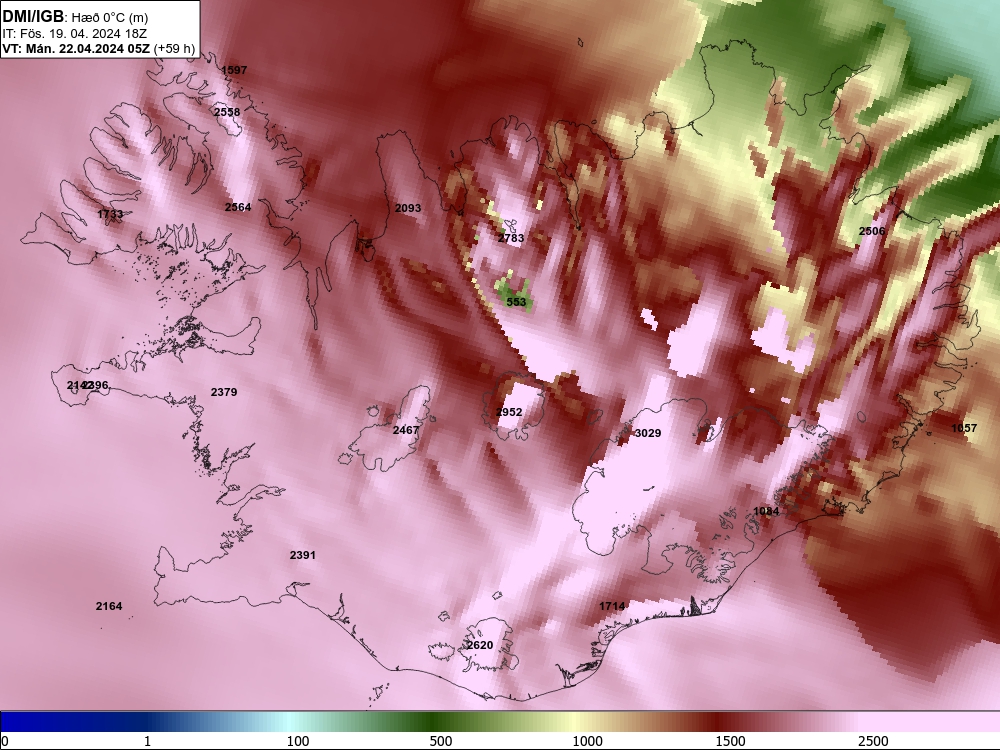
Task: Click the color scale label "1500"
Action: coord(730,741)
